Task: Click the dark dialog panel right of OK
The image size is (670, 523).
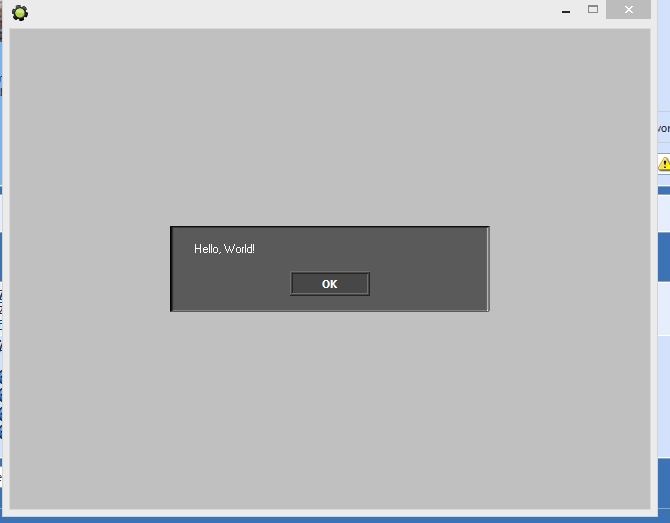Action: [428, 284]
